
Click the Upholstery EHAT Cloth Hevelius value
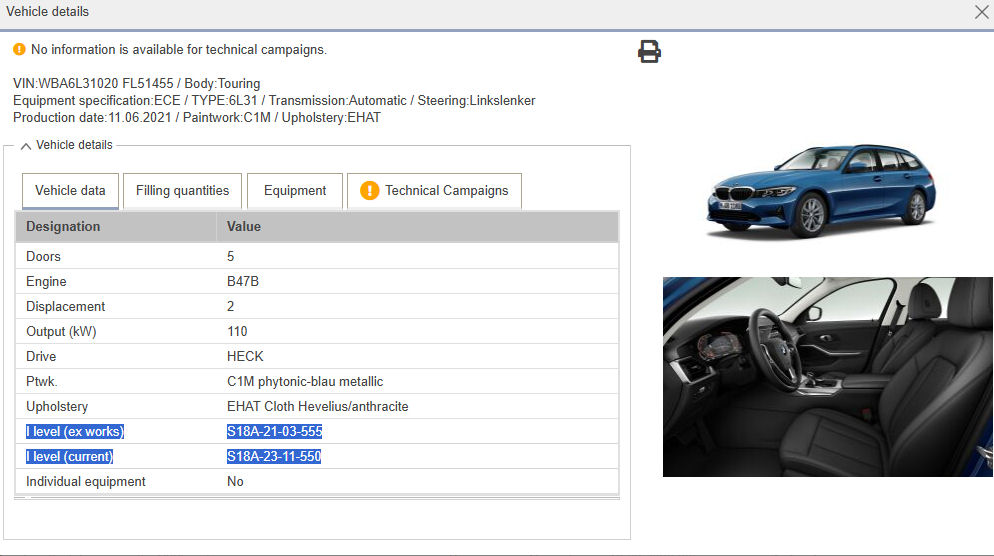coord(317,406)
